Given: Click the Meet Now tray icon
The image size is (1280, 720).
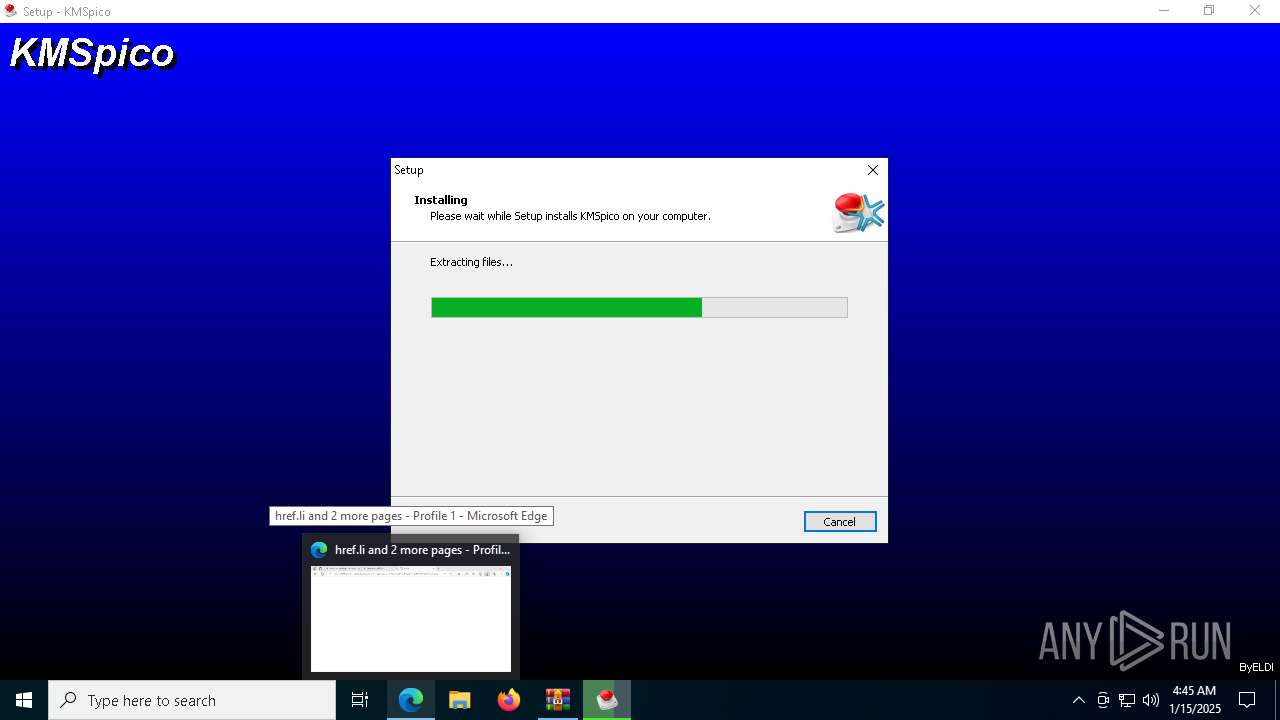Looking at the screenshot, I should pyautogui.click(x=1103, y=700).
